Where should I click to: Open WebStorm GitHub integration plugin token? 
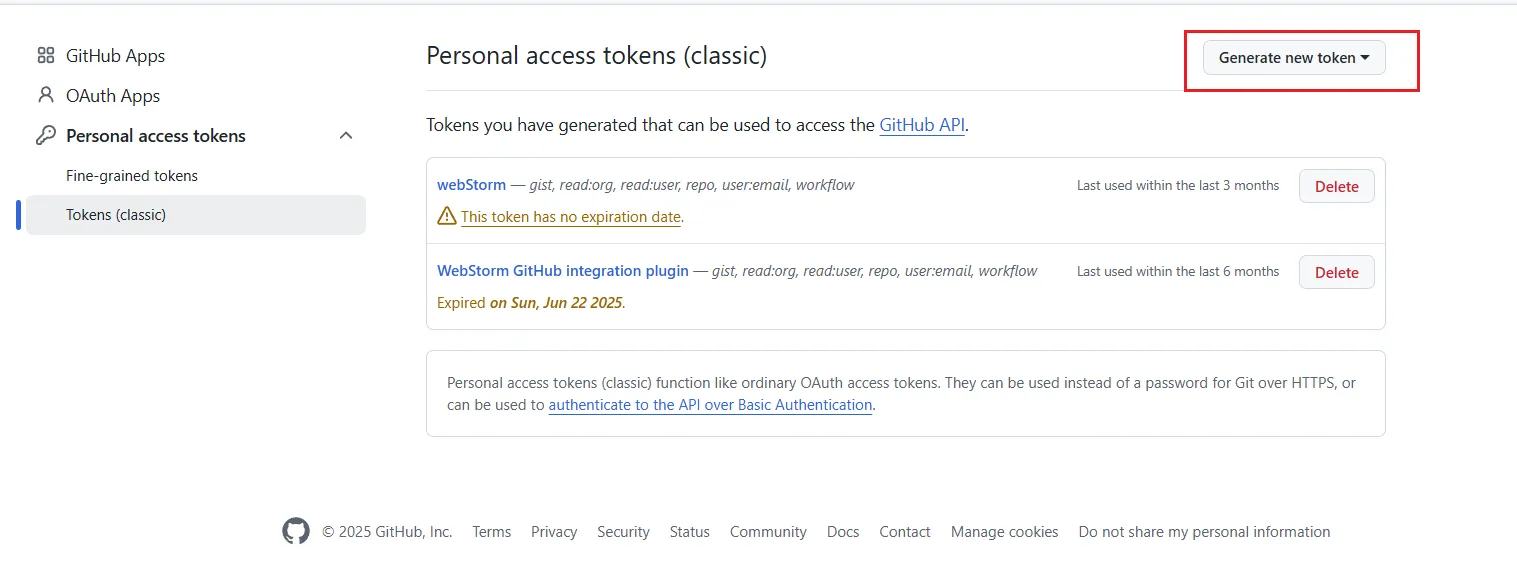[x=563, y=271]
